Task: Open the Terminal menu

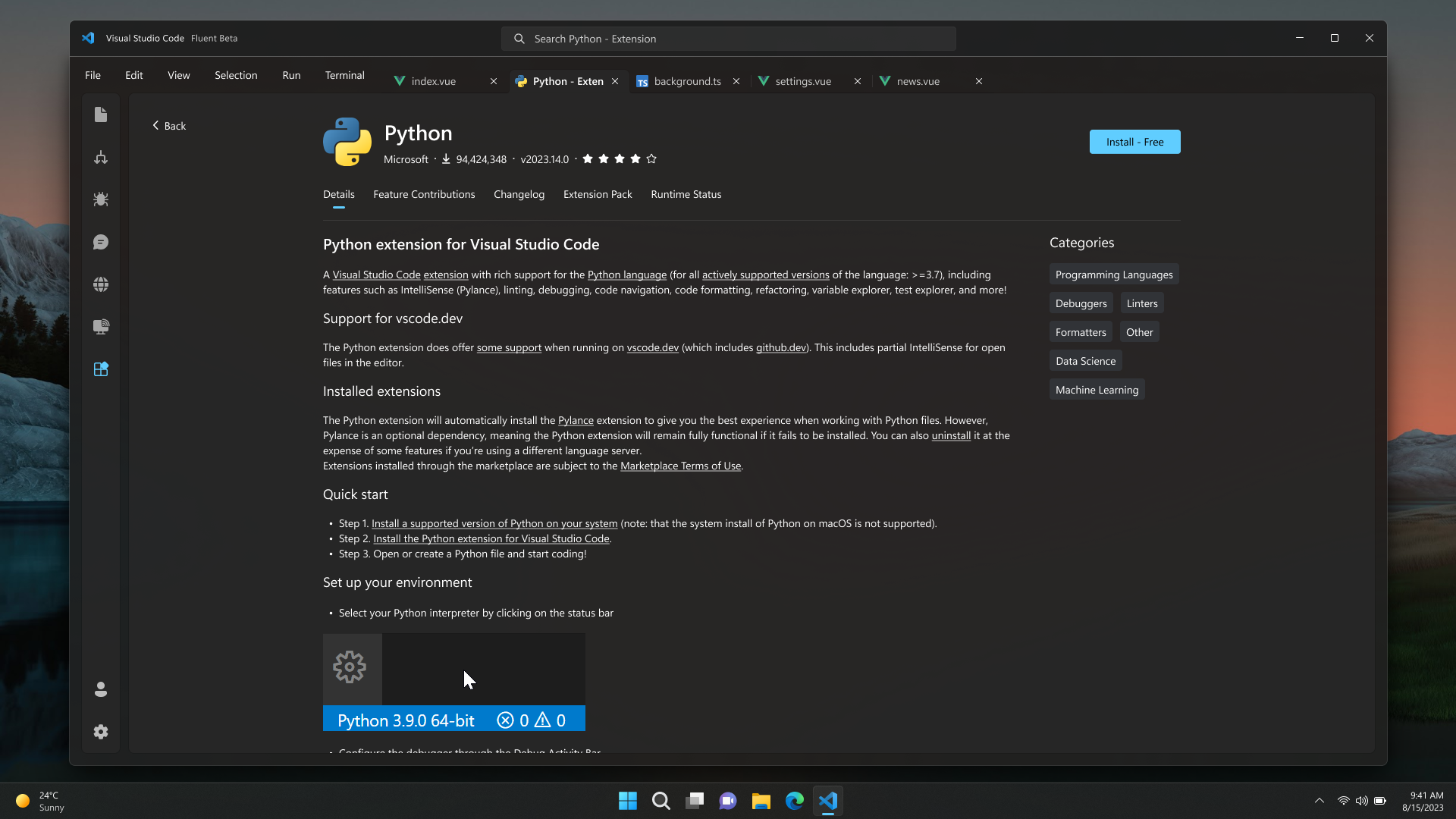Action: (345, 75)
